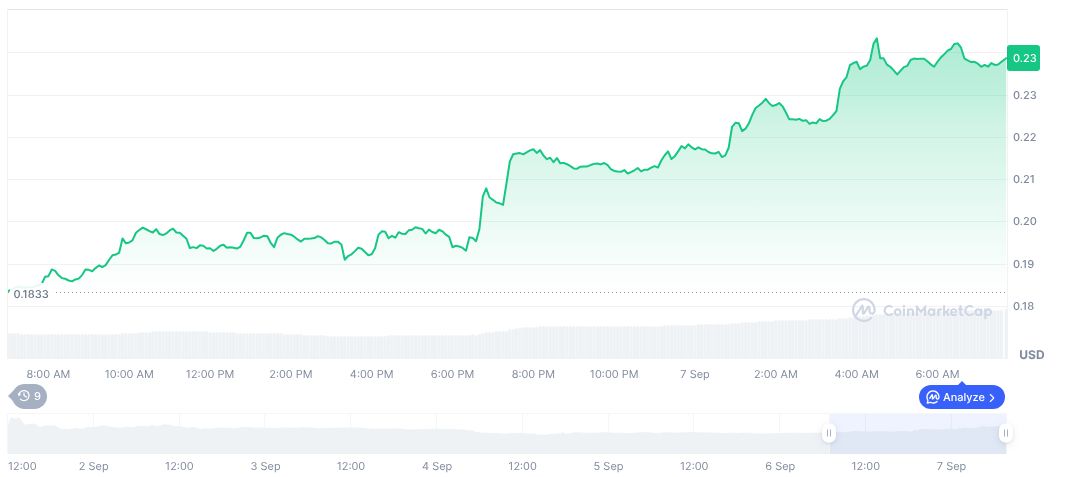Click the grip on the right range handle

pos(1005,433)
